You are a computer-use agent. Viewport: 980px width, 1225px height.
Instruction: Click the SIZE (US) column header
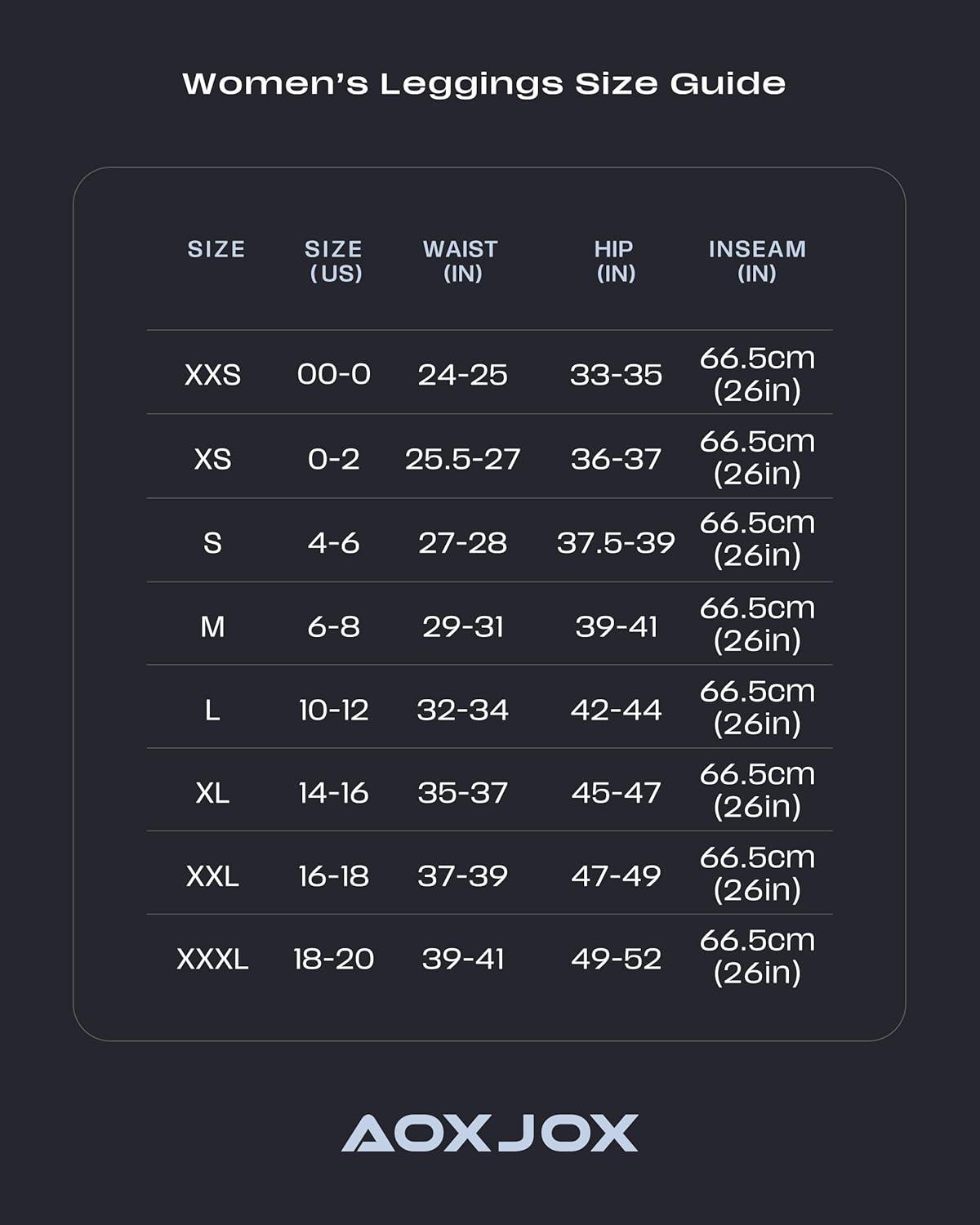coord(334,261)
